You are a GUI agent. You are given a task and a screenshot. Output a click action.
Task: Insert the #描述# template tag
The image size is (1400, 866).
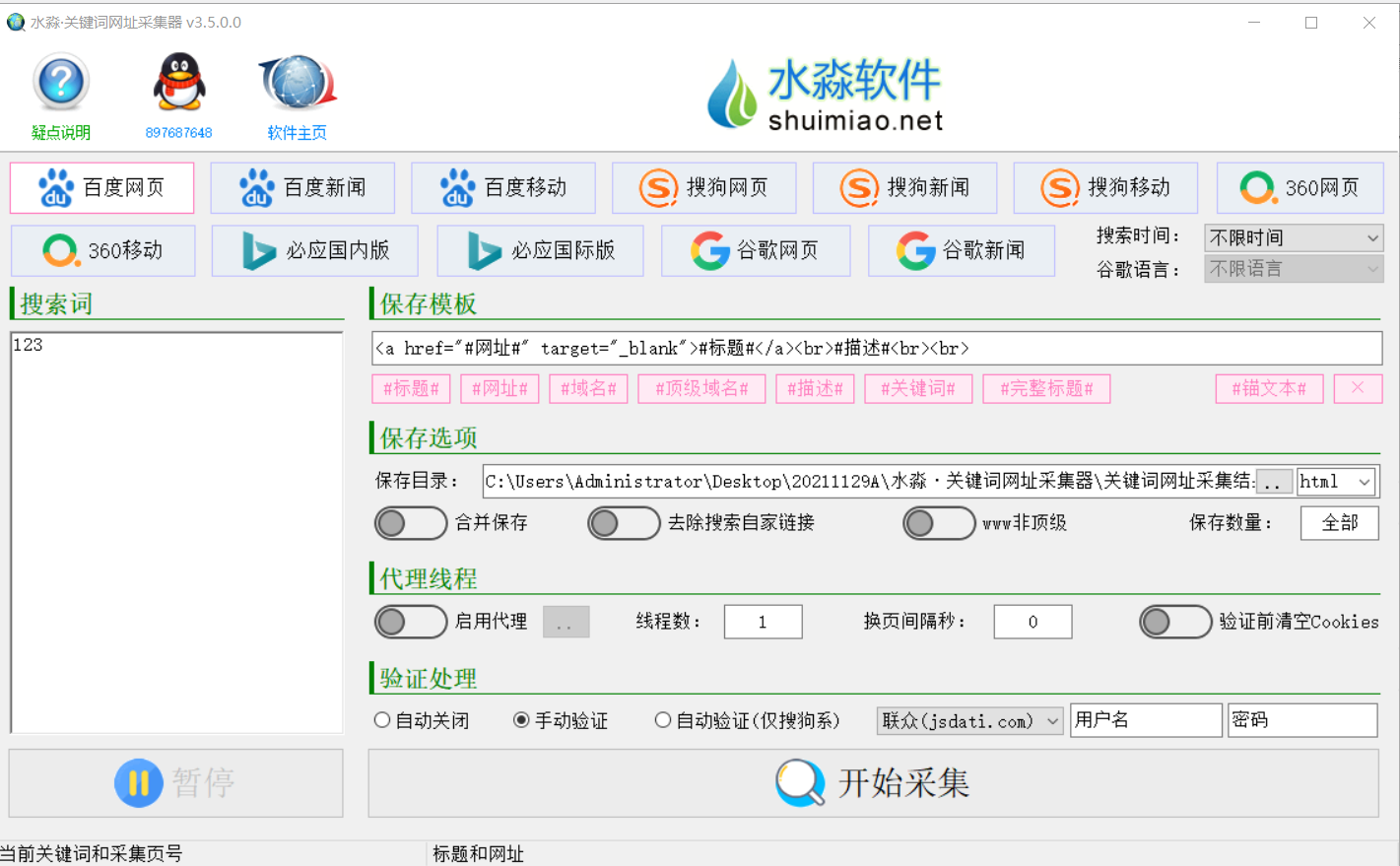tap(815, 389)
